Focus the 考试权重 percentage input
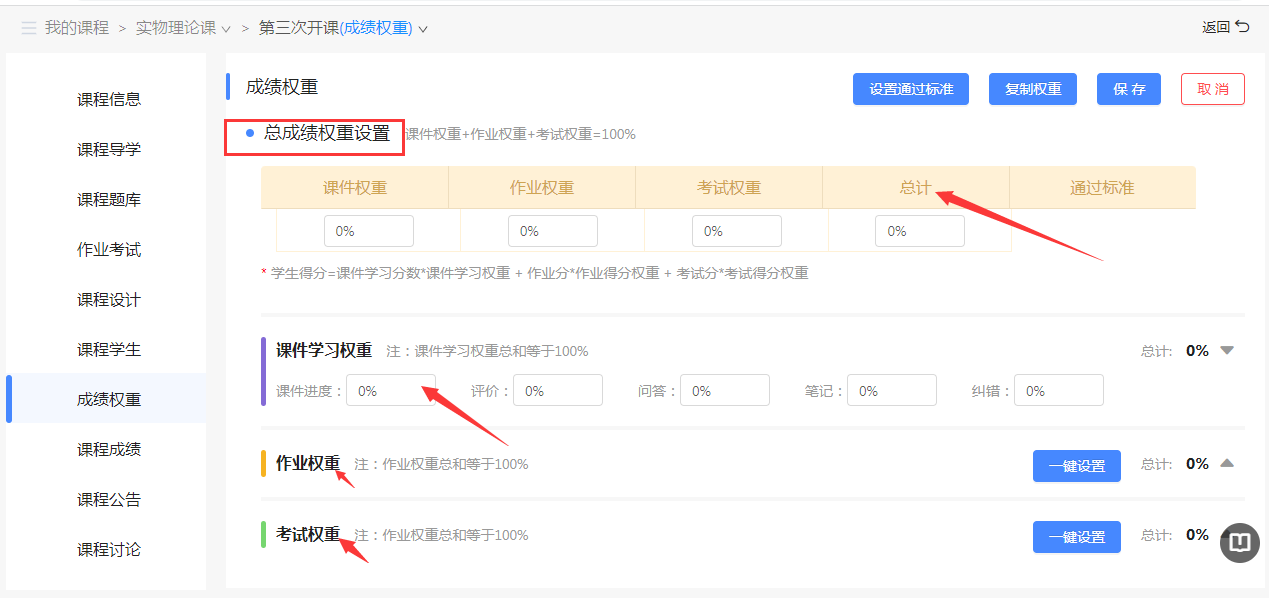This screenshot has width=1269, height=598. pos(736,231)
